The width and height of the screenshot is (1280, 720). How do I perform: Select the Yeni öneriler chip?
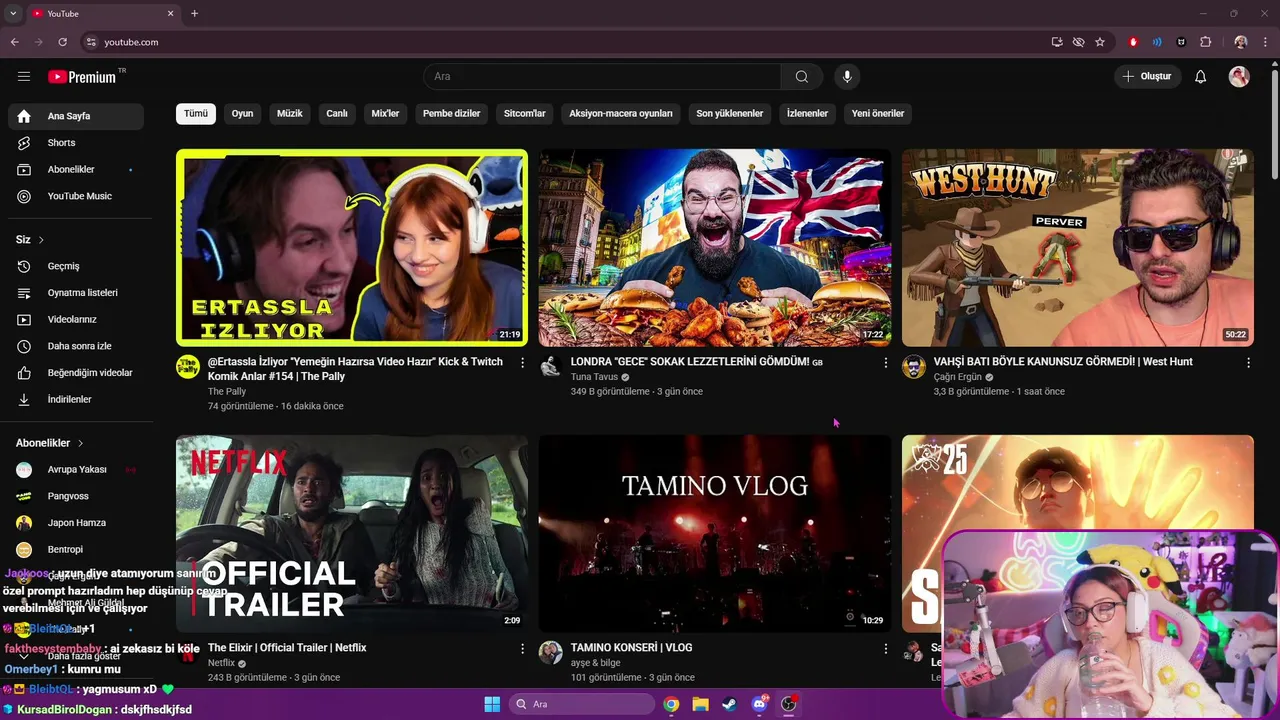(878, 113)
